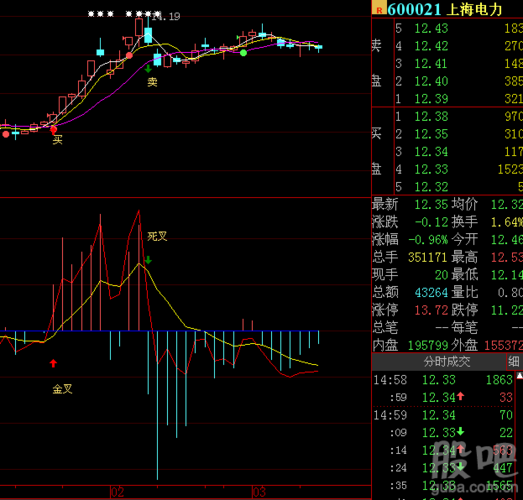
Task: Click the 金叉 label in the MACD panel
Action: [x=62, y=389]
